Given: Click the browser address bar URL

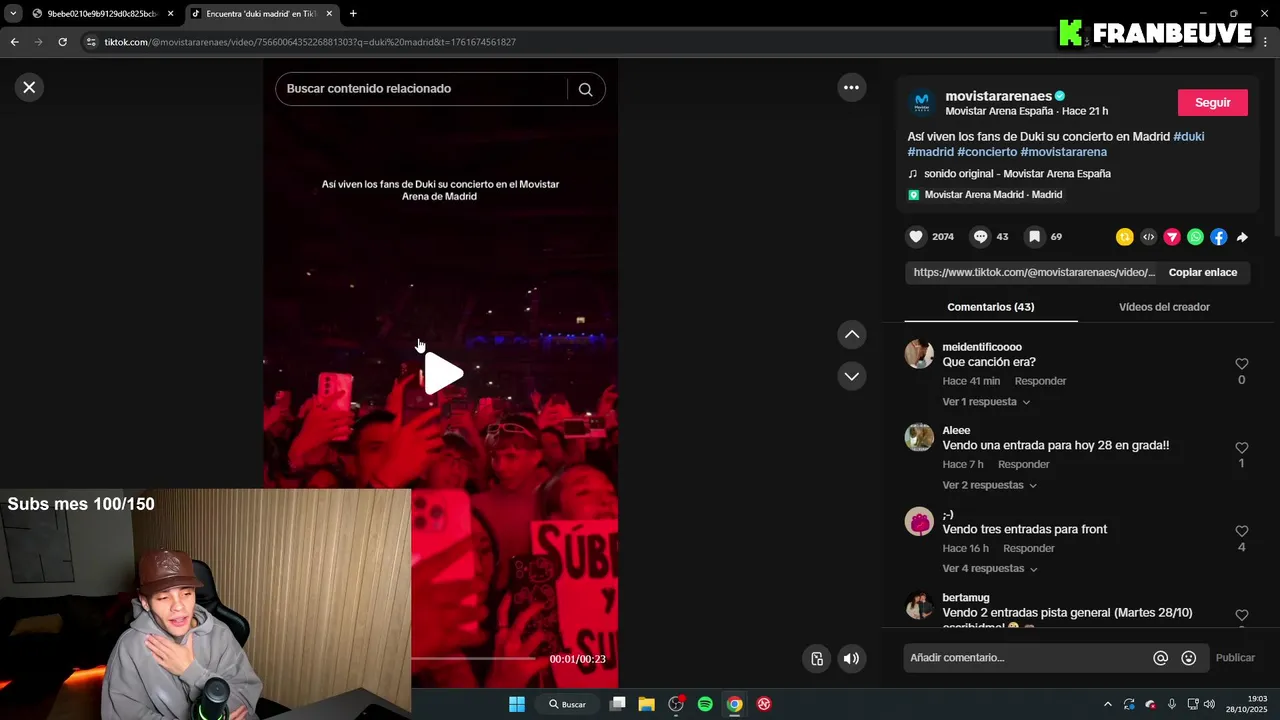Looking at the screenshot, I should (310, 42).
